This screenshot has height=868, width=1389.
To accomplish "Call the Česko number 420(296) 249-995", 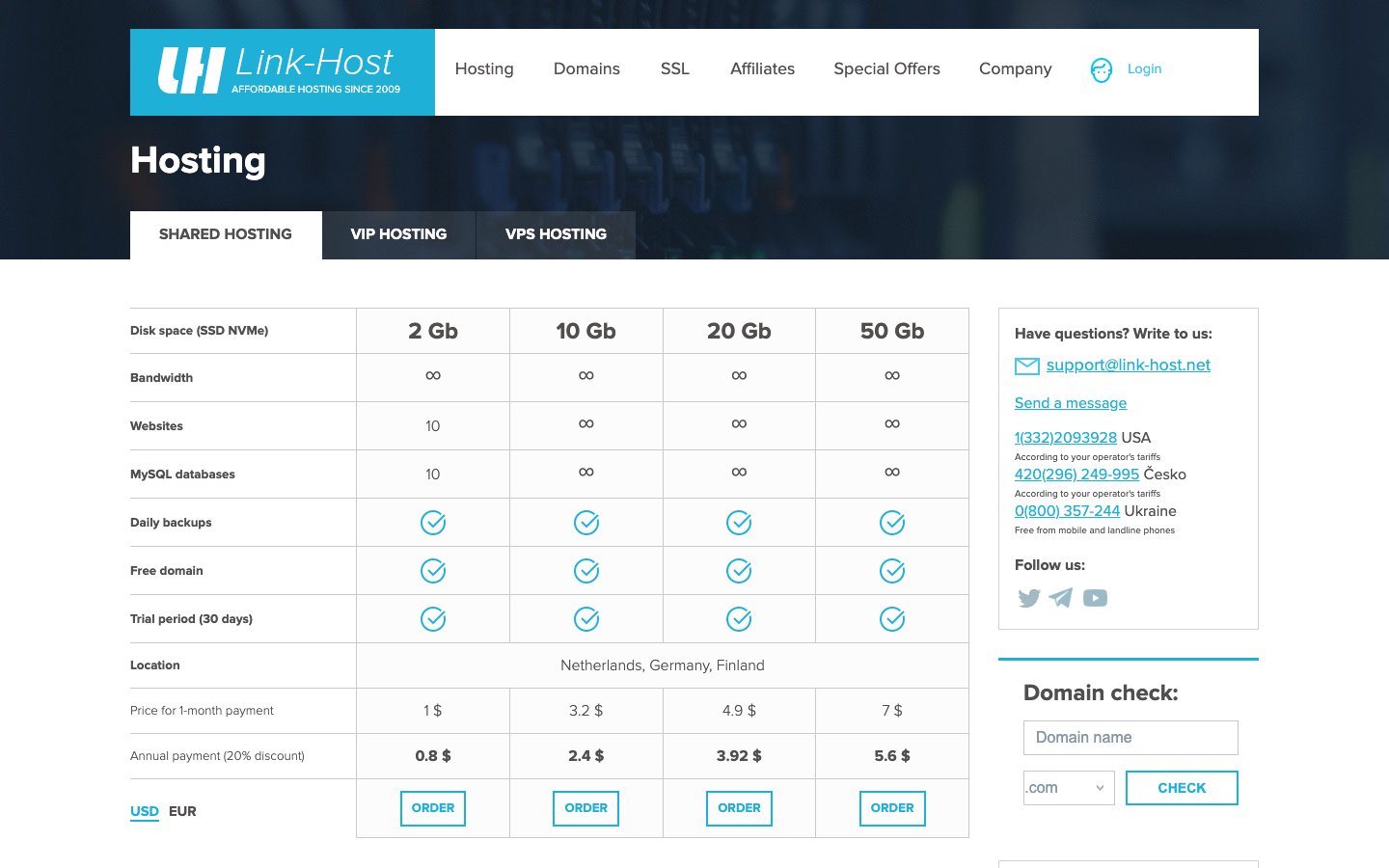I will (1076, 475).
